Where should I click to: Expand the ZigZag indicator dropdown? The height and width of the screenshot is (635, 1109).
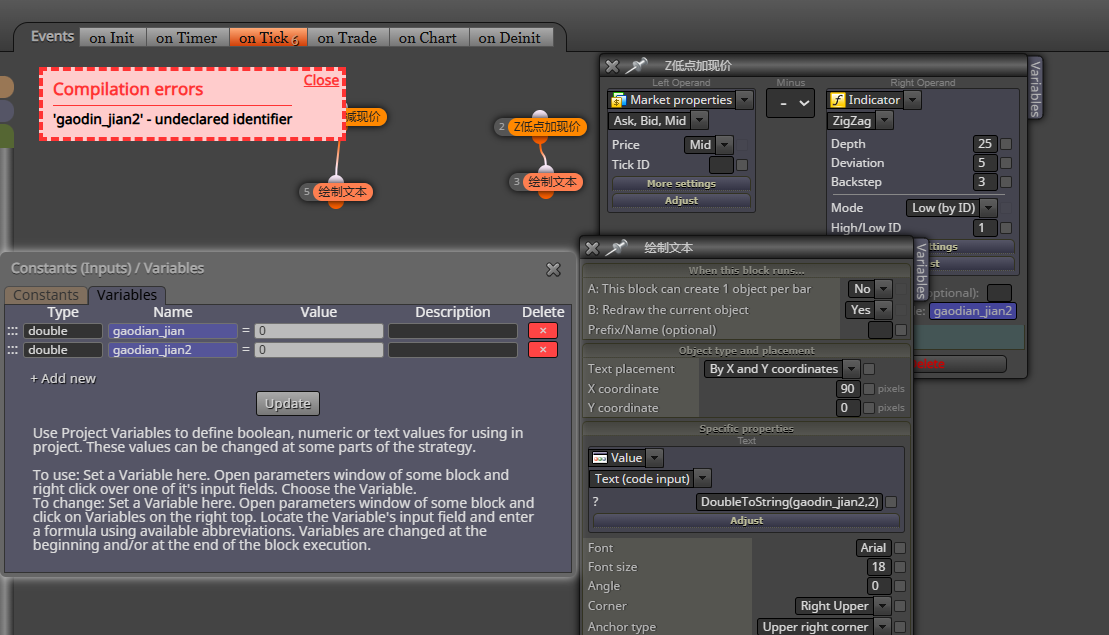pyautogui.click(x=884, y=120)
